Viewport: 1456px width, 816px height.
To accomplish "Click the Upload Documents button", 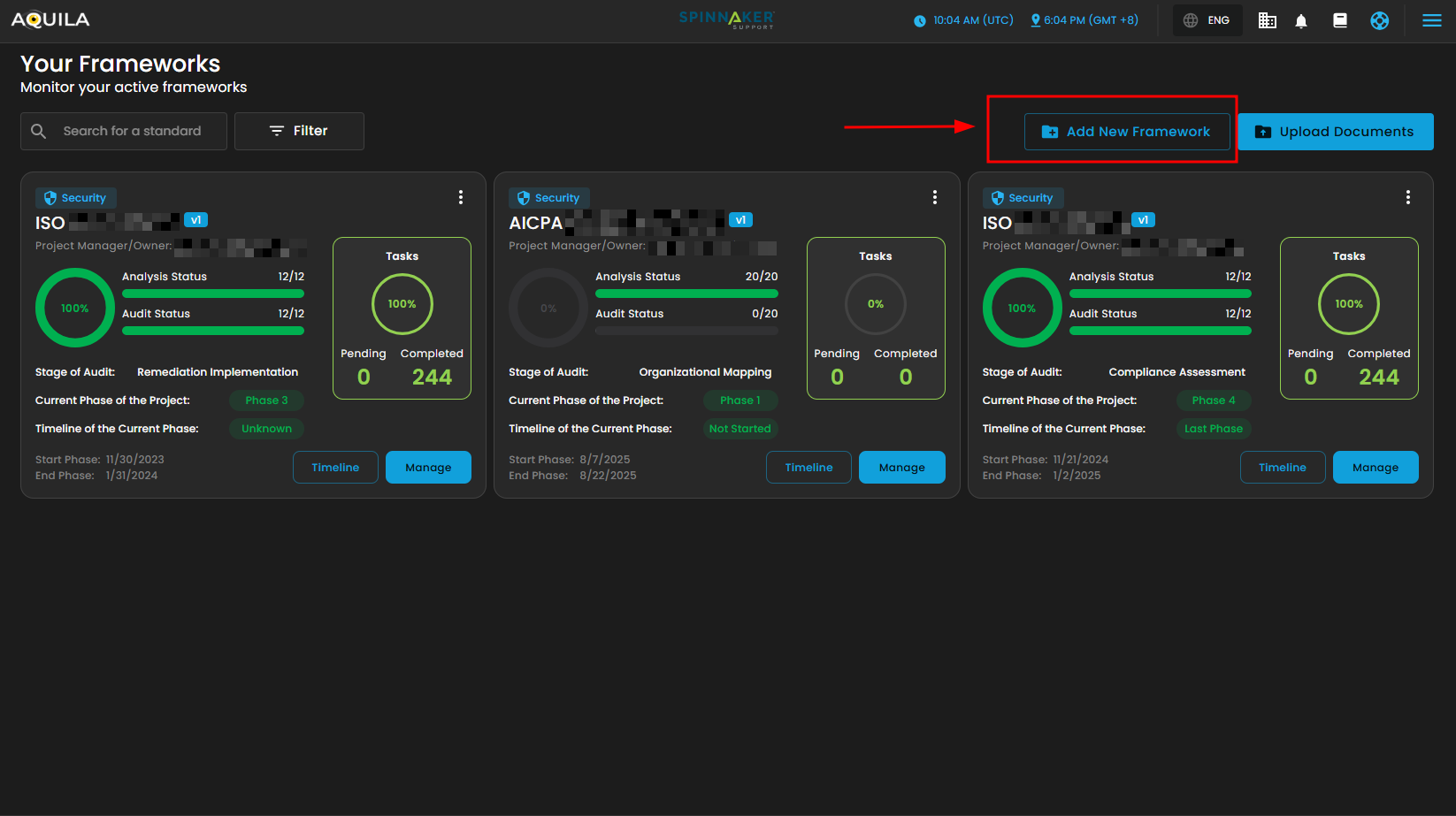I will pos(1335,132).
